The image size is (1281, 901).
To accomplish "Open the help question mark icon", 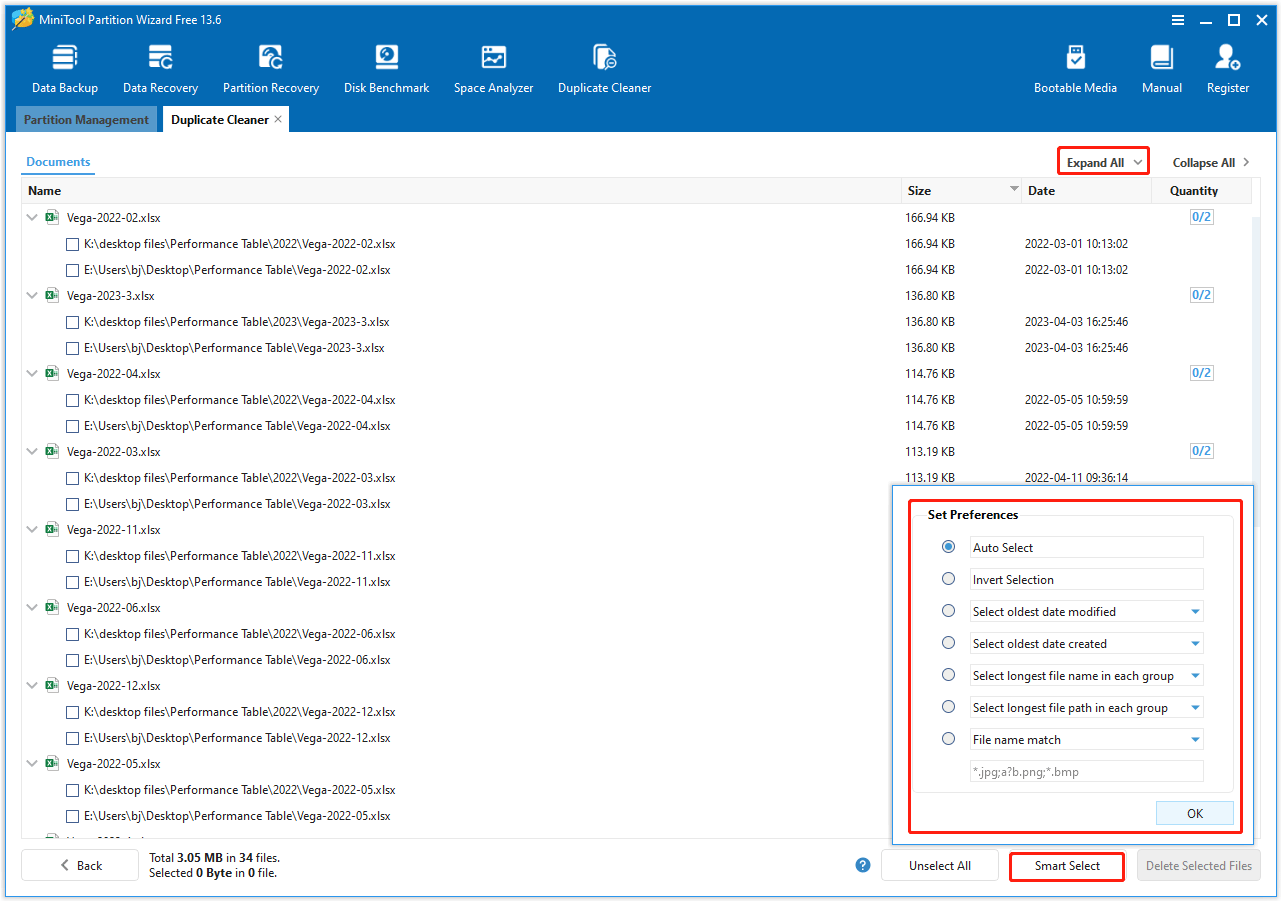I will 862,865.
